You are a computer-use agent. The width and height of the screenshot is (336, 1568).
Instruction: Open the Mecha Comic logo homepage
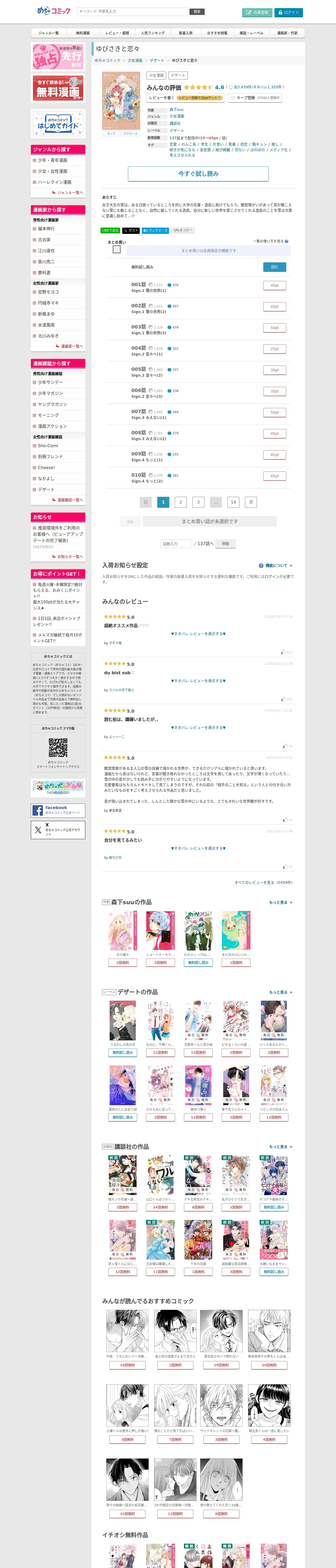pyautogui.click(x=54, y=11)
